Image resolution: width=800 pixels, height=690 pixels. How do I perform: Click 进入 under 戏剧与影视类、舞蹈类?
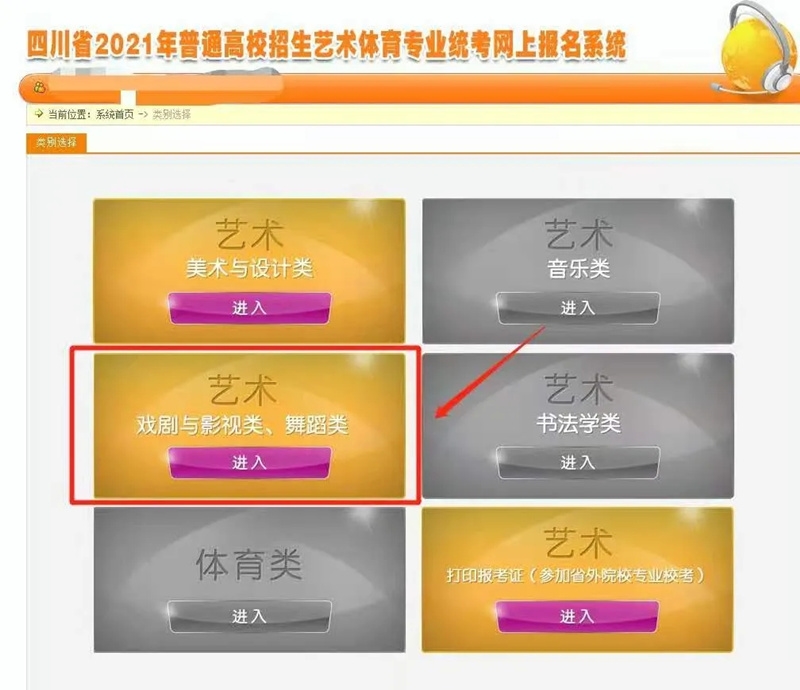point(249,463)
